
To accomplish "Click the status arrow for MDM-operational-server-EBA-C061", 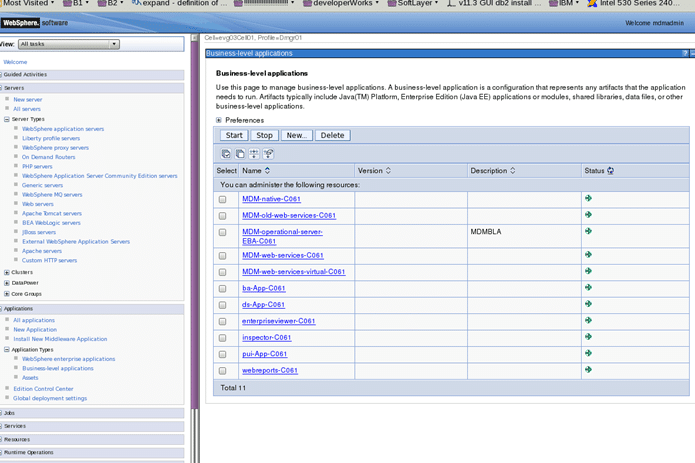I will [x=588, y=231].
